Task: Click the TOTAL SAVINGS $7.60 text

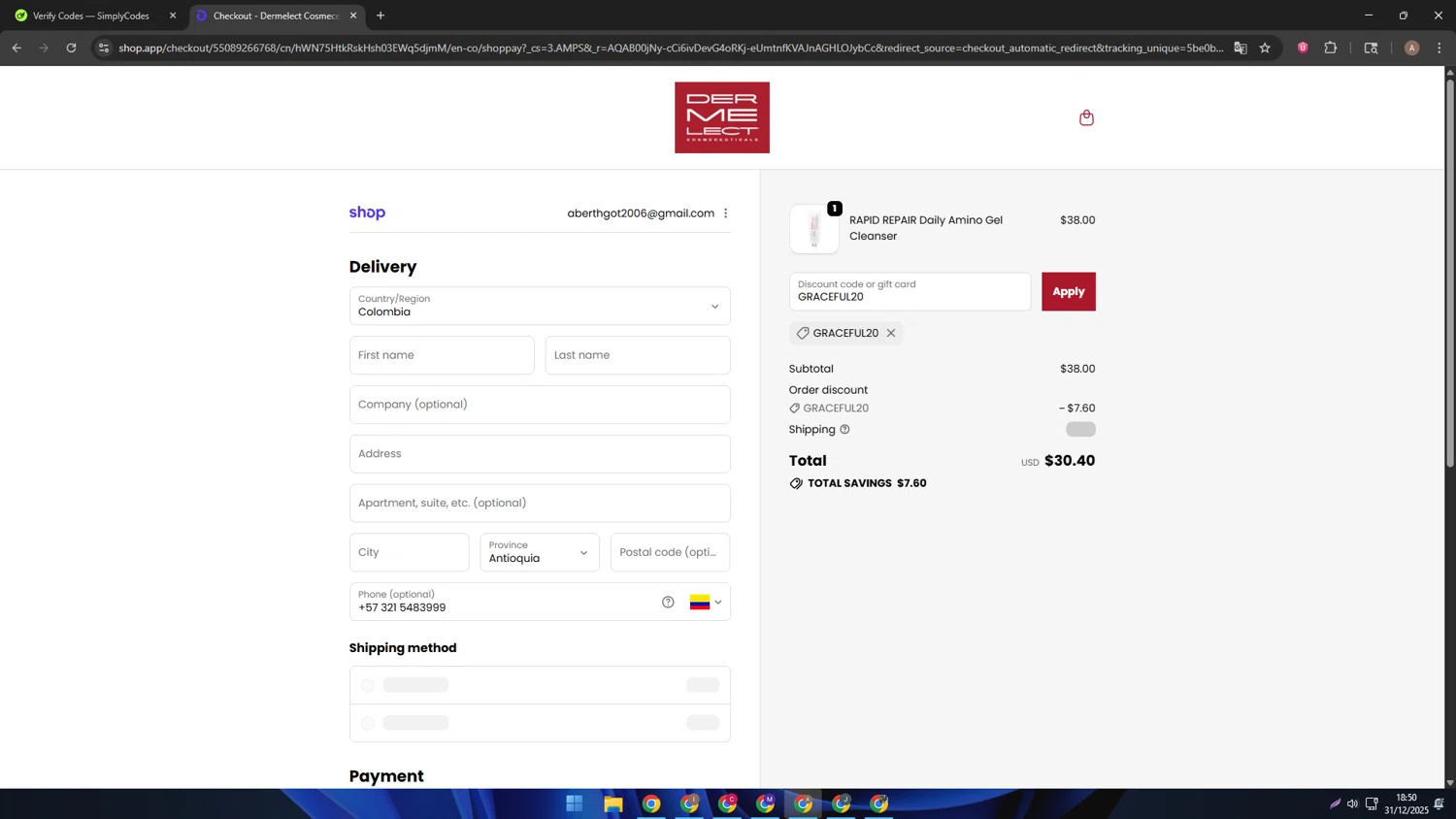Action: coord(867,483)
